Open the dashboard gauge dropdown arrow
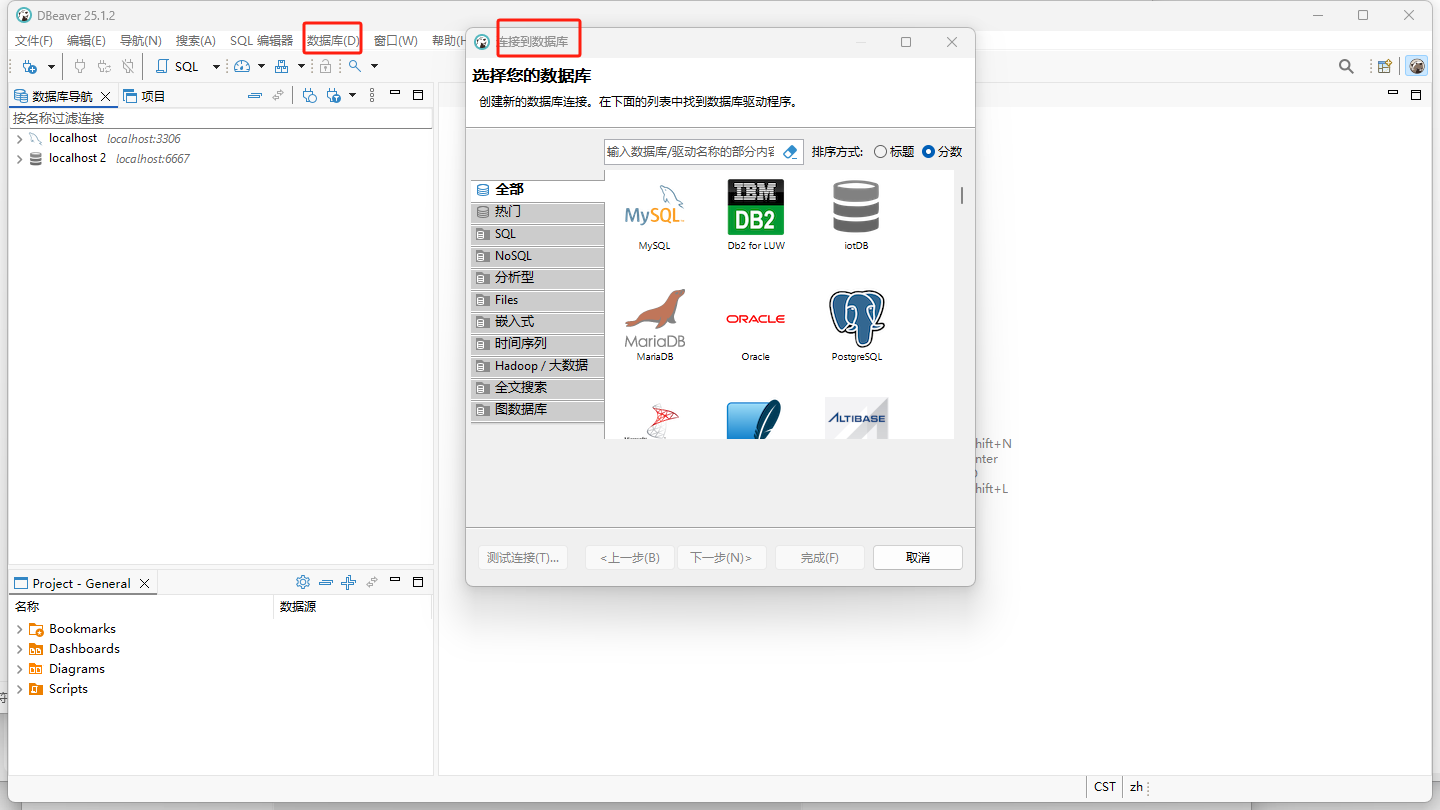This screenshot has height=810, width=1440. (261, 67)
